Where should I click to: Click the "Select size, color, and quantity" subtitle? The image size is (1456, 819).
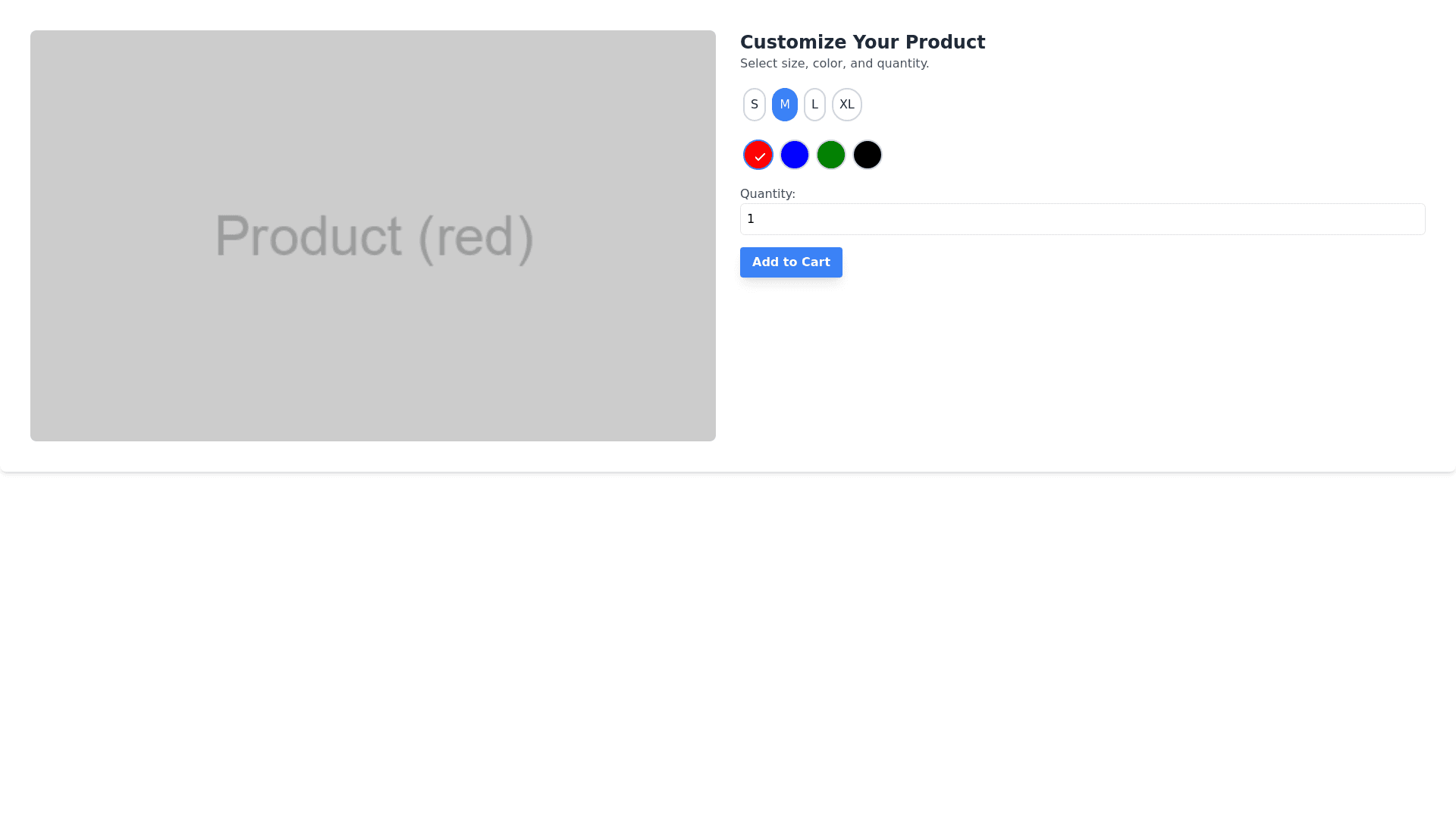point(834,64)
